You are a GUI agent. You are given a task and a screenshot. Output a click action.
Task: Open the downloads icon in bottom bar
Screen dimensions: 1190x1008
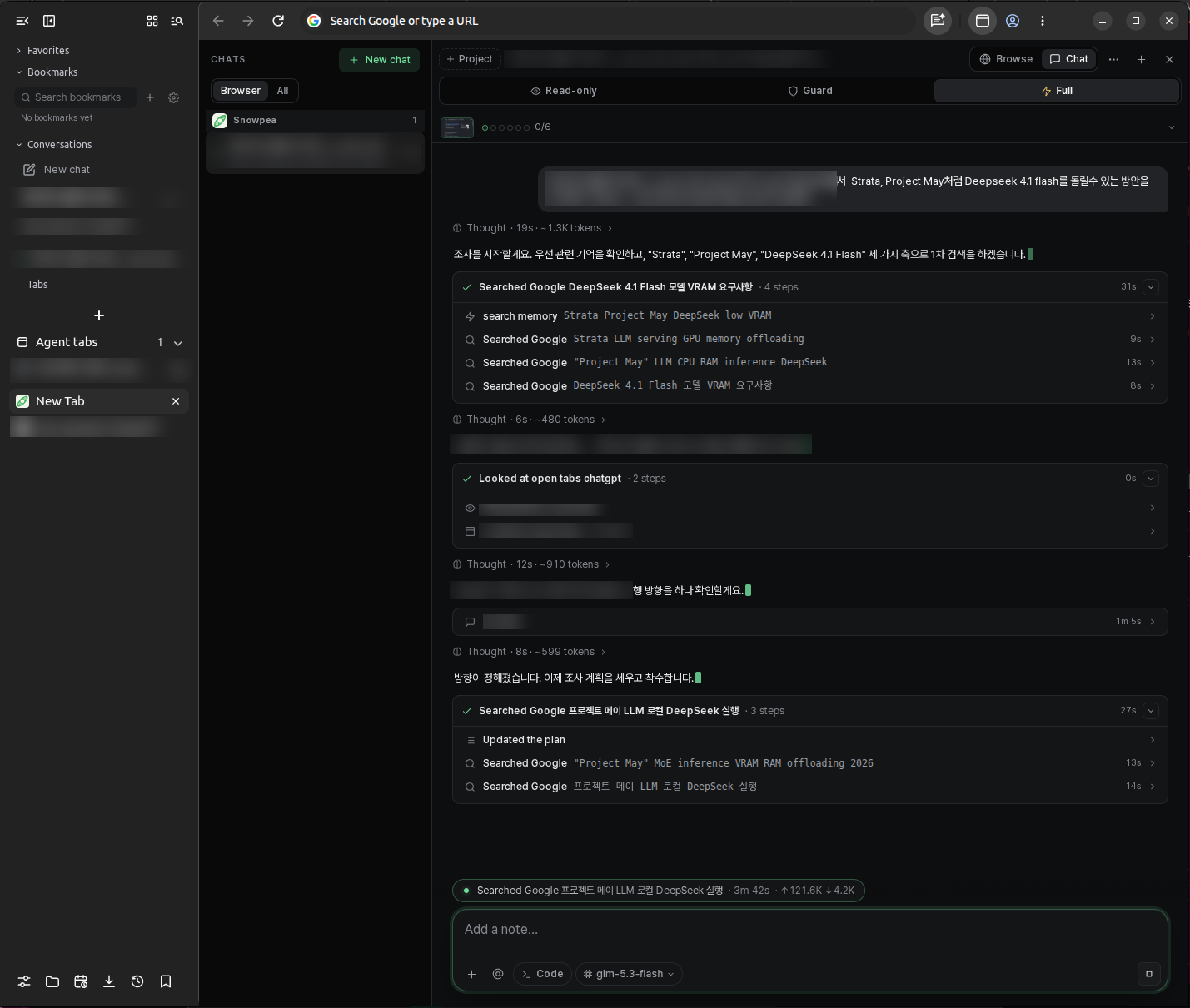(109, 981)
